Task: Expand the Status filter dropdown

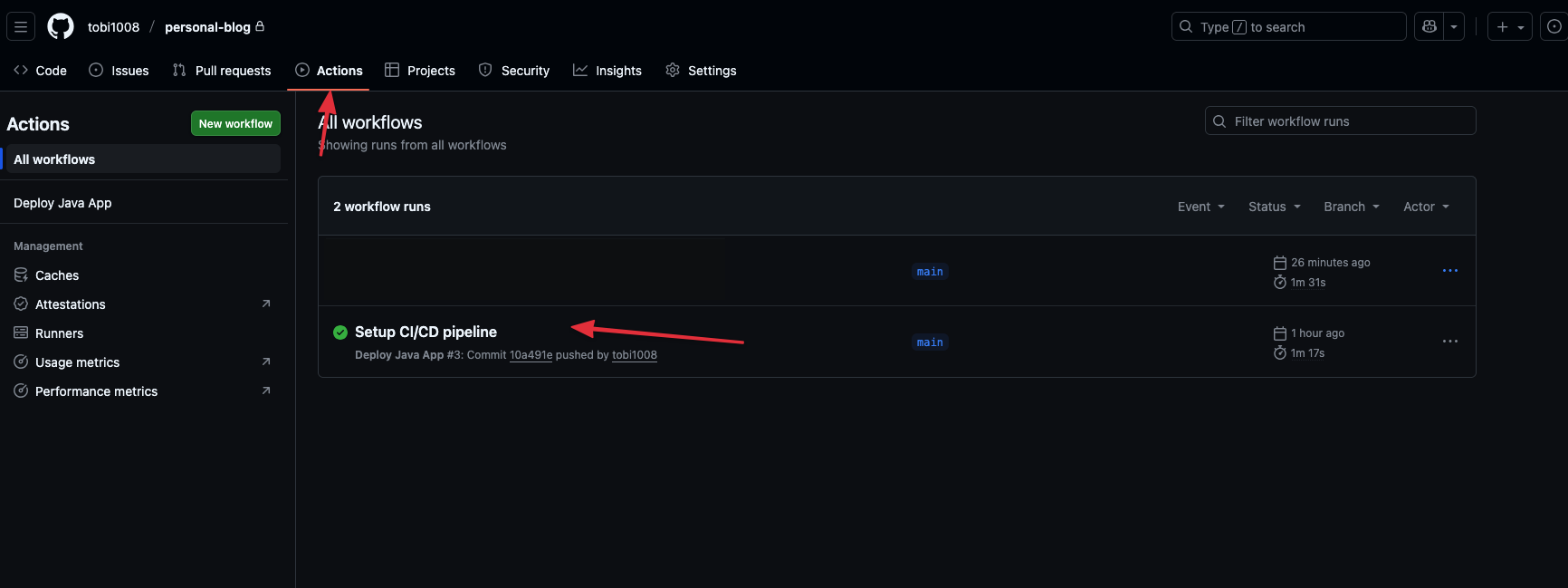Action: pyautogui.click(x=1274, y=207)
